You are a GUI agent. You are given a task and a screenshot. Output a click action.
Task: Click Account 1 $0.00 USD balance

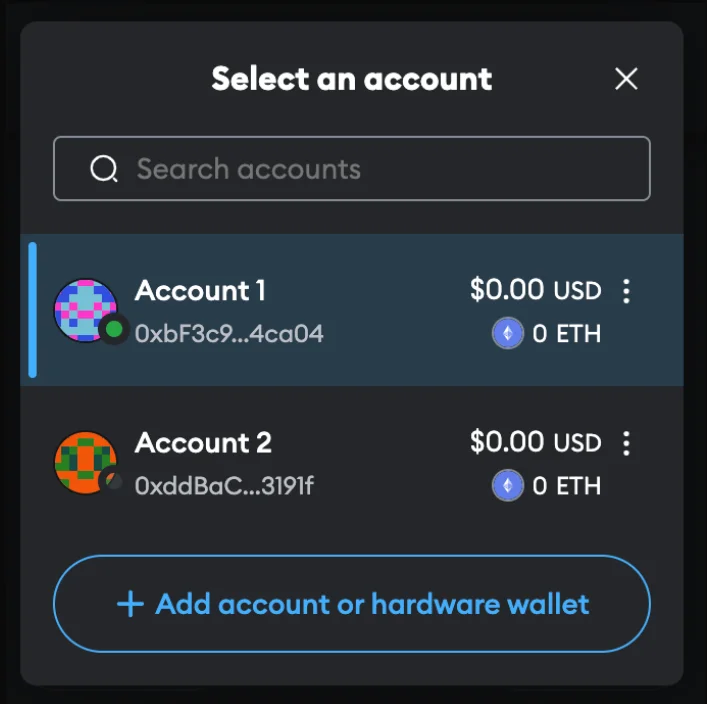(535, 290)
